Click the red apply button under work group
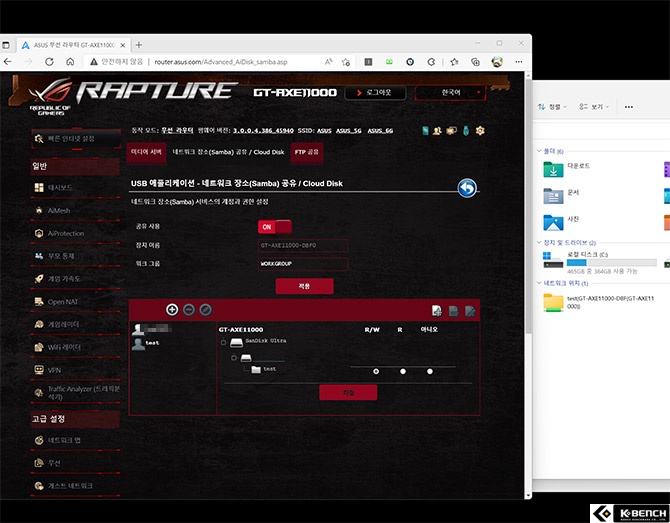Screen dimensions: 670x523 point(304,286)
